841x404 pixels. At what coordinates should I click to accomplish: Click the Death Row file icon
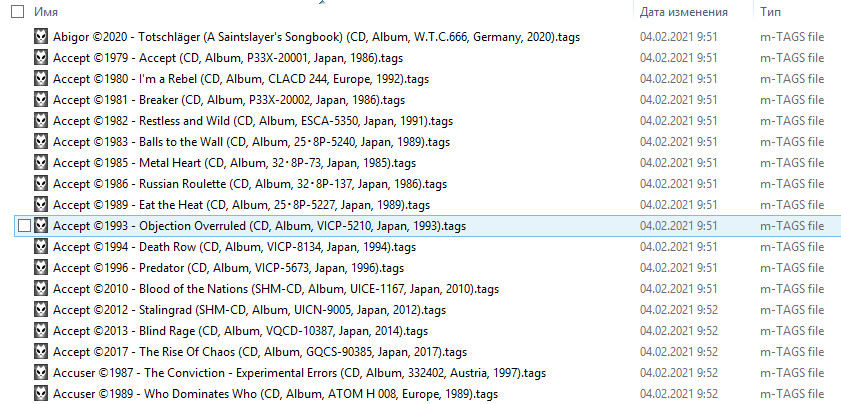41,247
